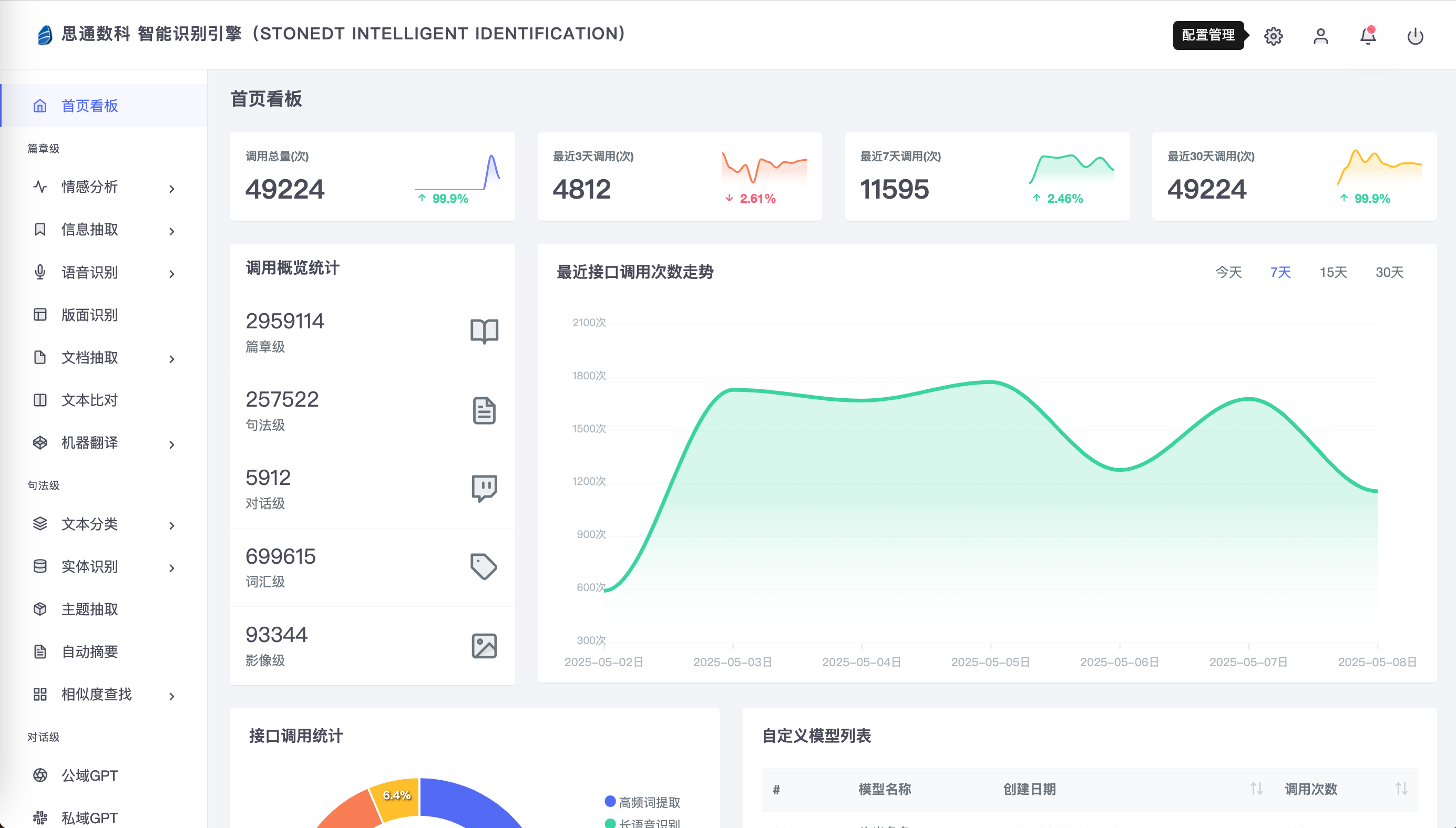Toggle 高频词提取 legend item

point(648,802)
